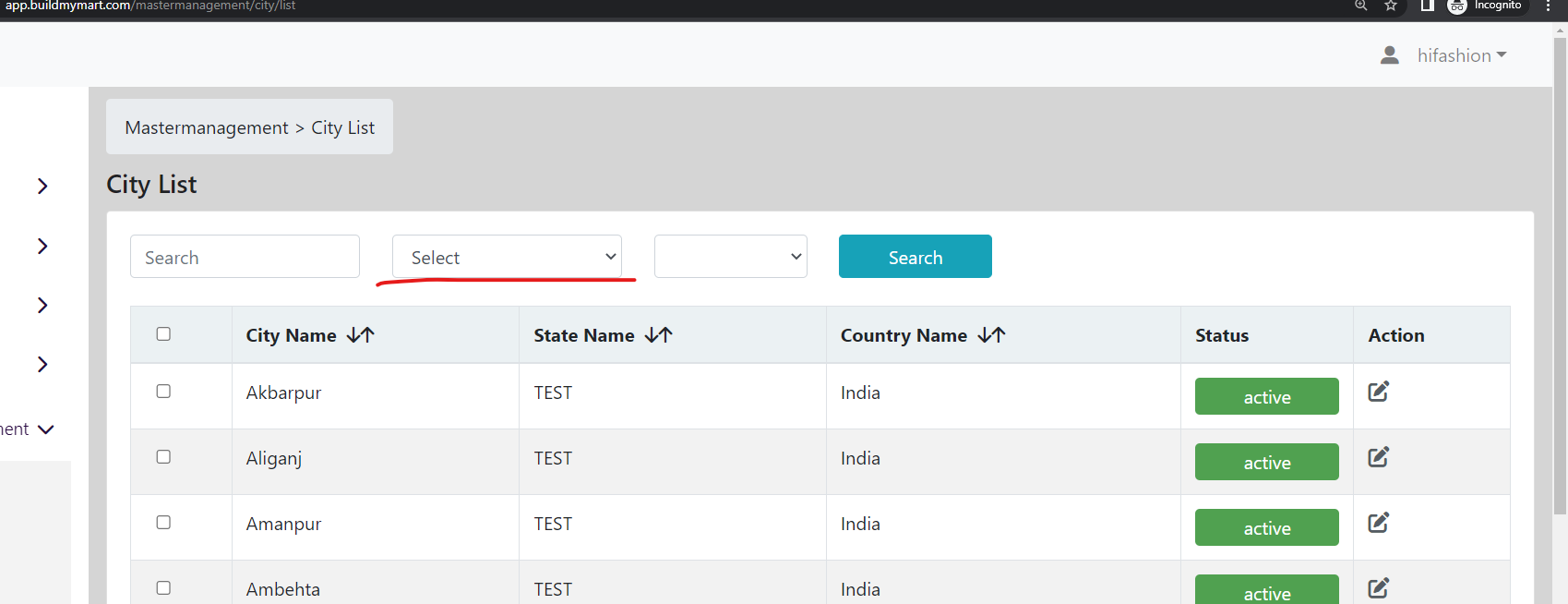
Task: Expand the third sidebar chevron
Action: click(x=42, y=305)
